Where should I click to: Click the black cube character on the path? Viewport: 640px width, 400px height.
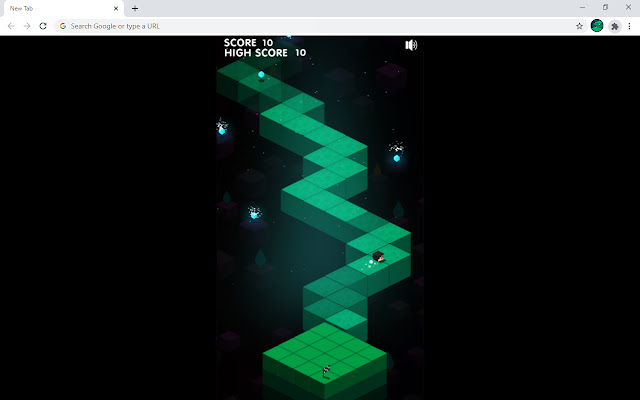click(x=379, y=257)
